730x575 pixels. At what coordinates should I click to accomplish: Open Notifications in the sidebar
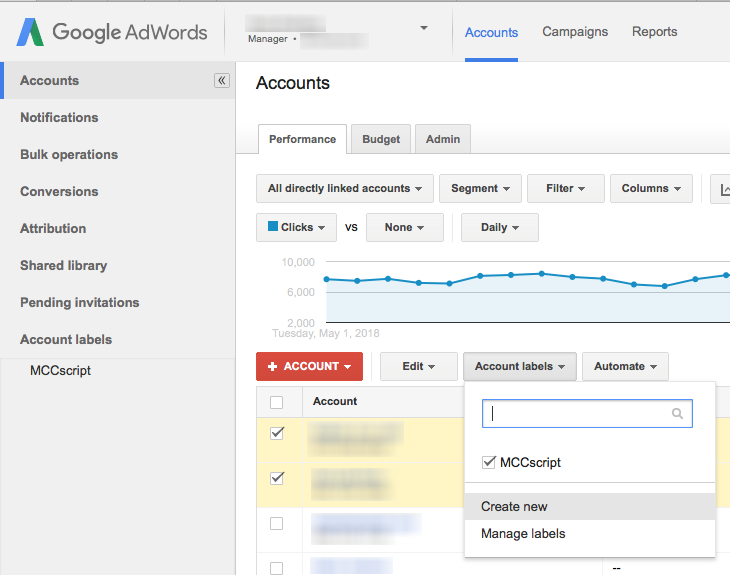click(59, 117)
